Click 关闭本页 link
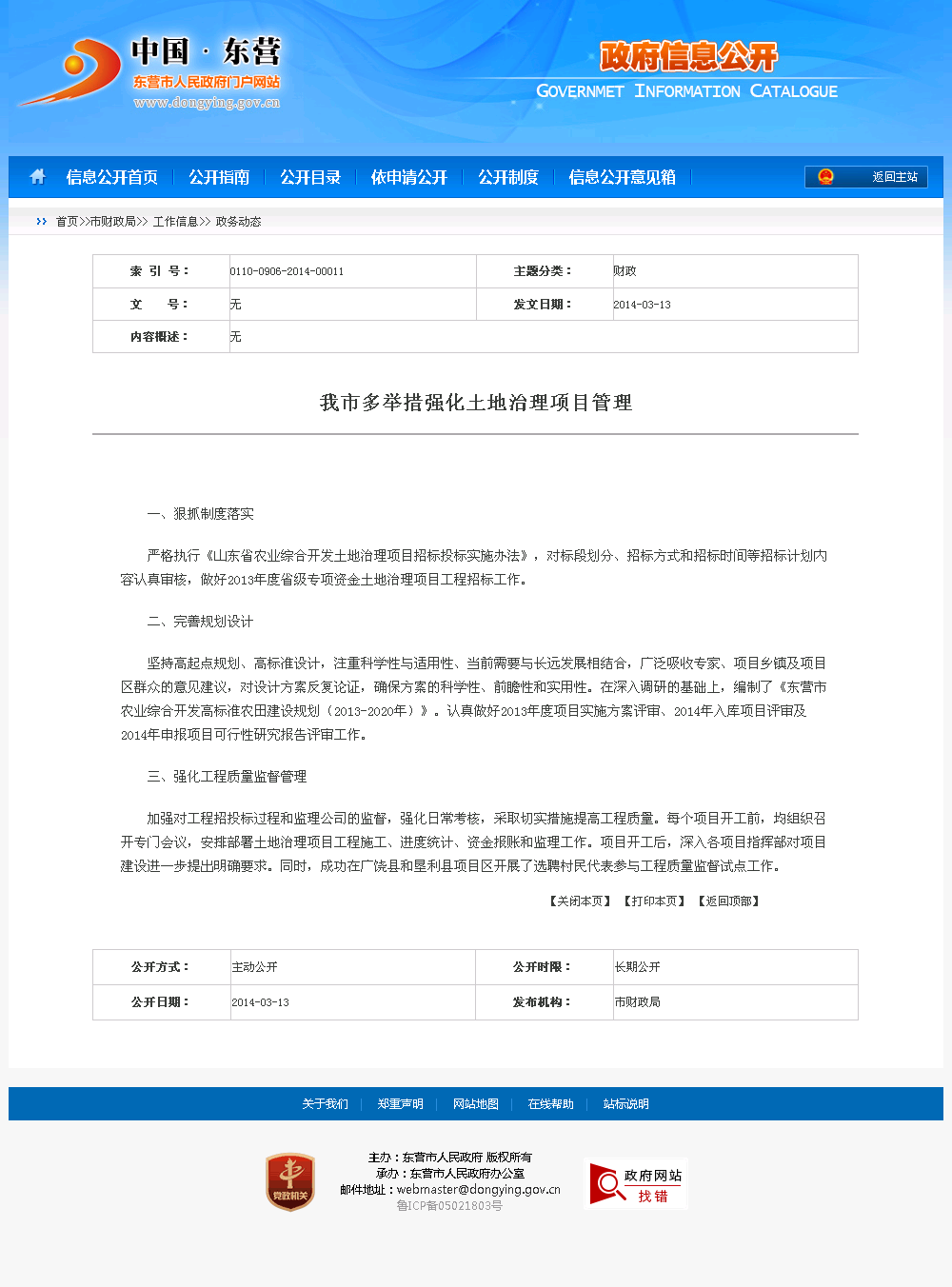 point(581,901)
